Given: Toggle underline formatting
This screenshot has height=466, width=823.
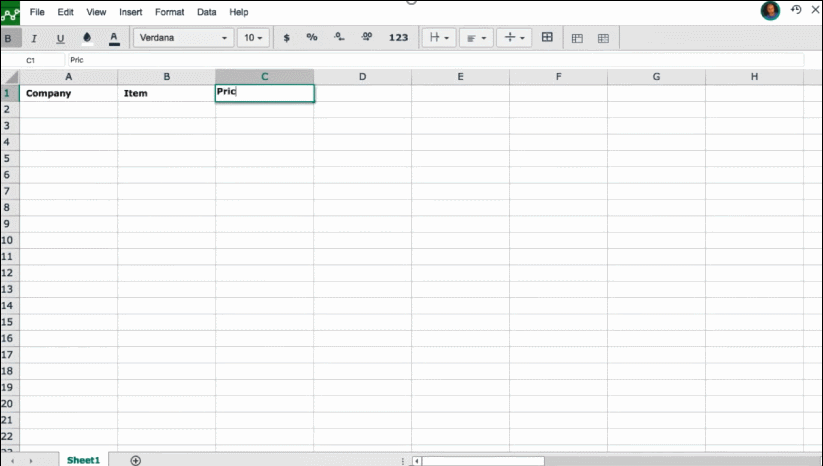Looking at the screenshot, I should [x=60, y=38].
